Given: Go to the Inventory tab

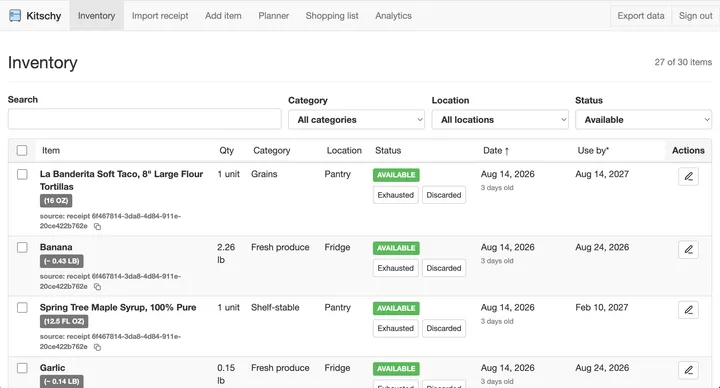Looking at the screenshot, I should [96, 16].
